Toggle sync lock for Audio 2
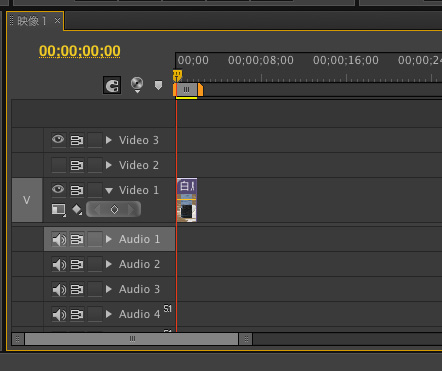This screenshot has width=442, height=371. tap(77, 264)
